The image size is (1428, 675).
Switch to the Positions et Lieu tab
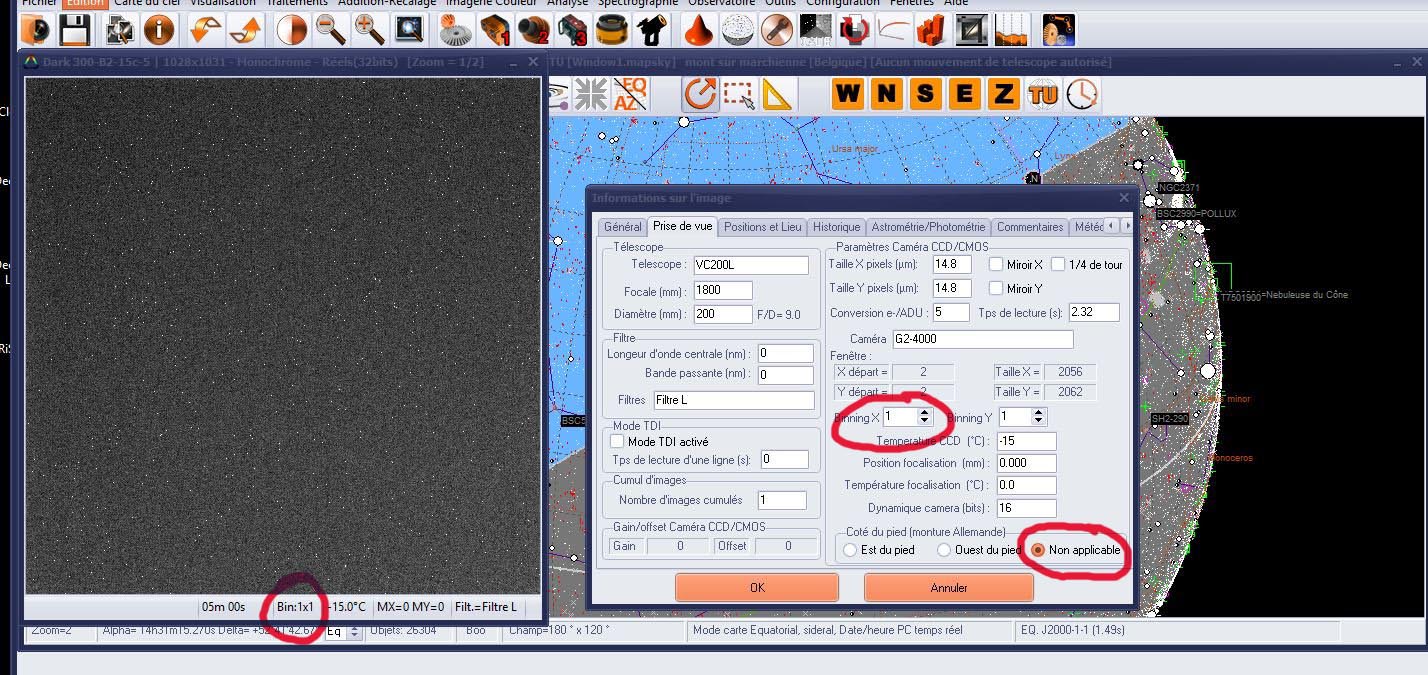[762, 227]
